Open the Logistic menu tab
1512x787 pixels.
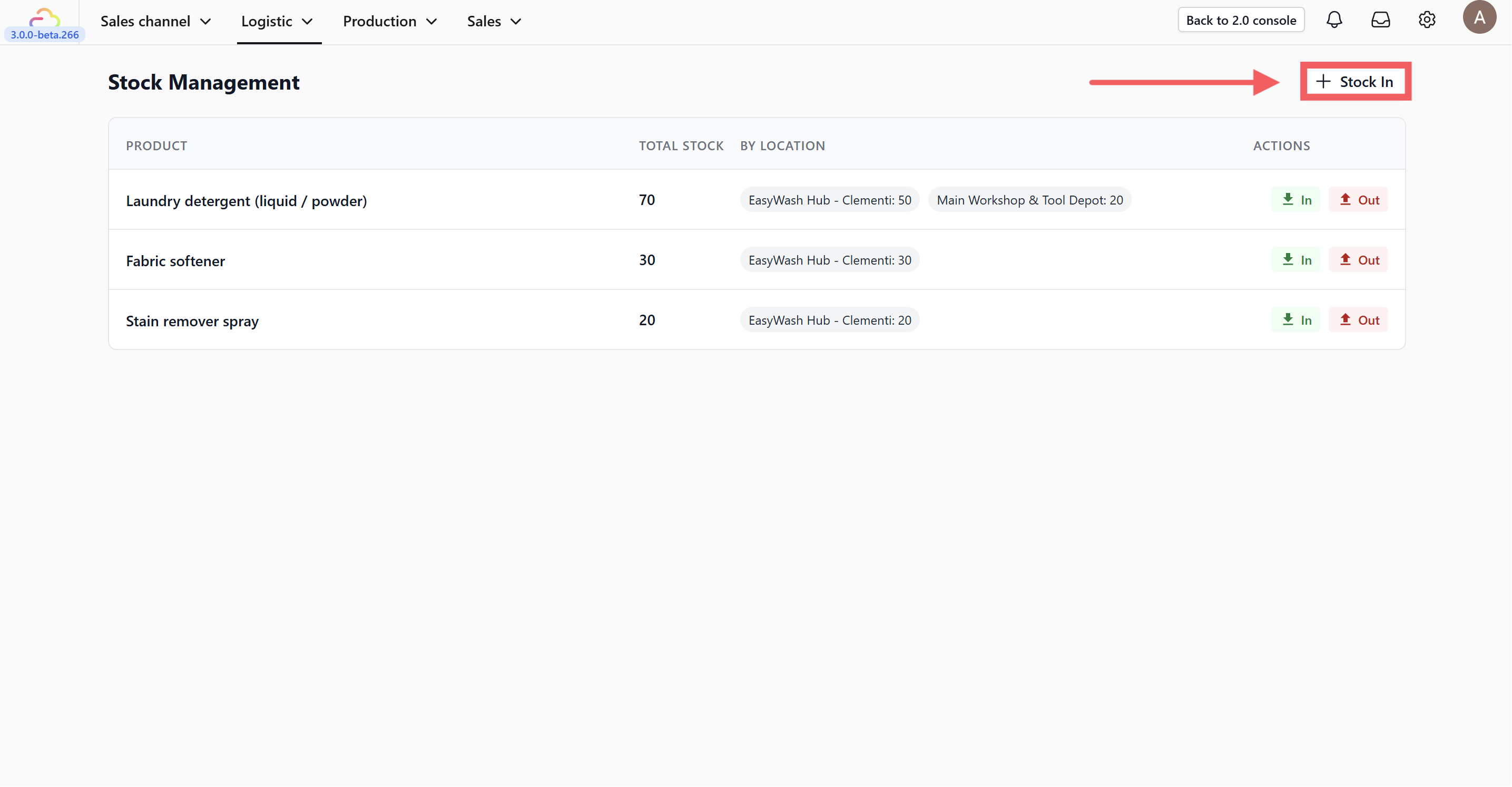(277, 22)
